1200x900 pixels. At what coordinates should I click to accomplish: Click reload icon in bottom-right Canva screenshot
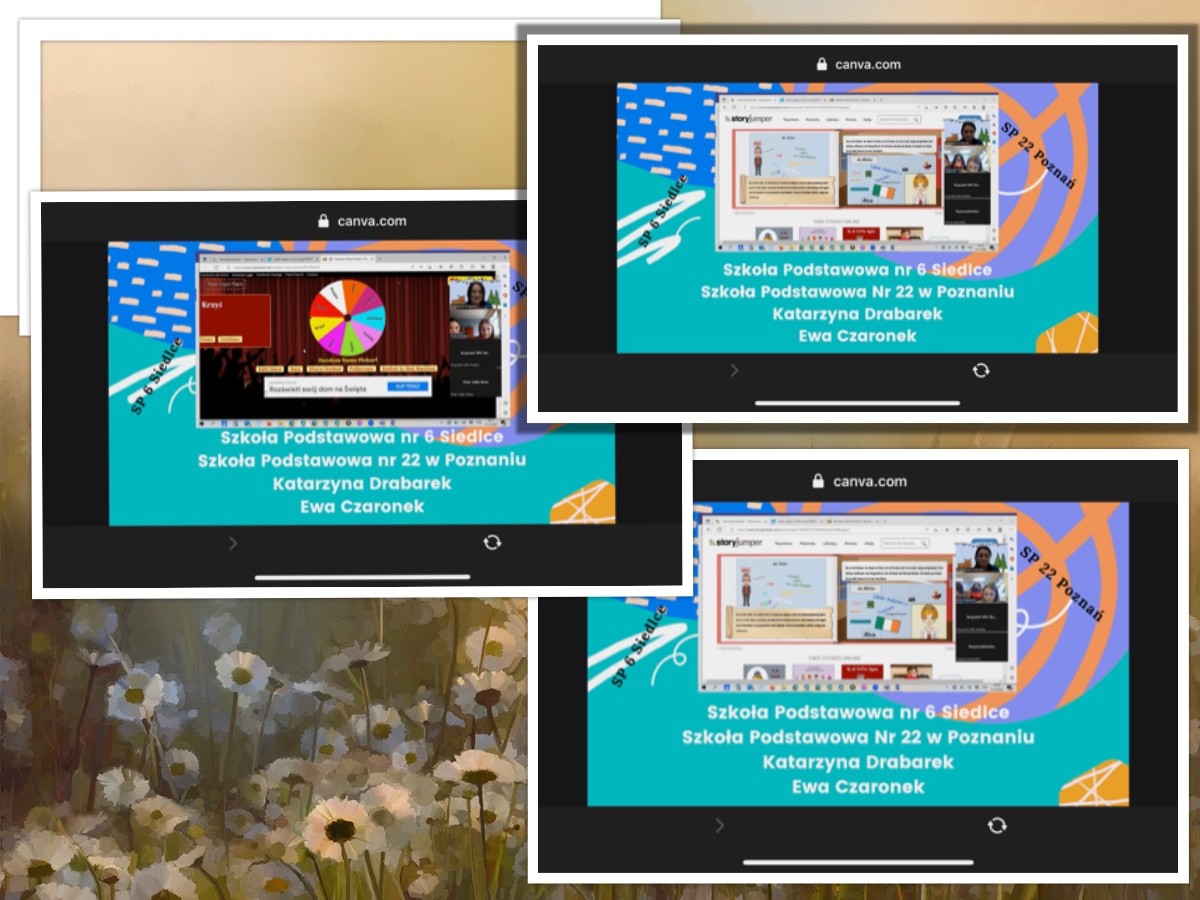point(996,825)
